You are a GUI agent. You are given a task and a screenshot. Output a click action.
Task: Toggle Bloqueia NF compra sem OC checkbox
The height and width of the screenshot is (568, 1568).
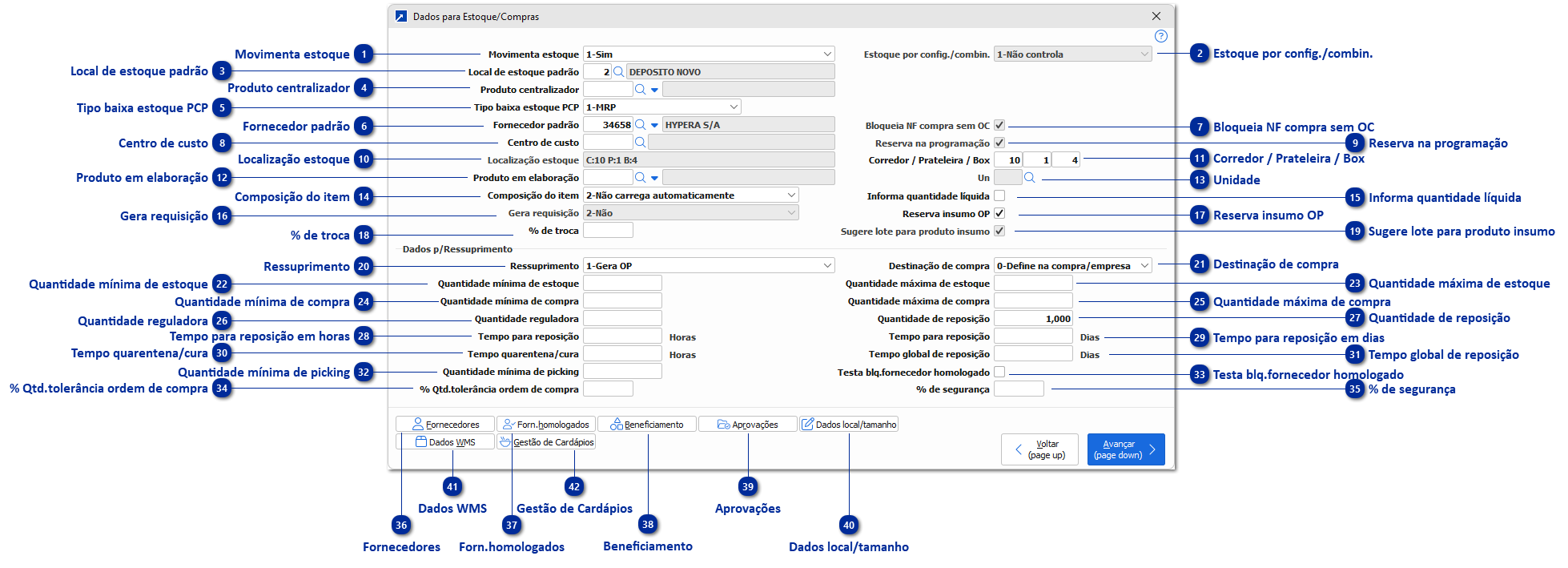click(999, 126)
